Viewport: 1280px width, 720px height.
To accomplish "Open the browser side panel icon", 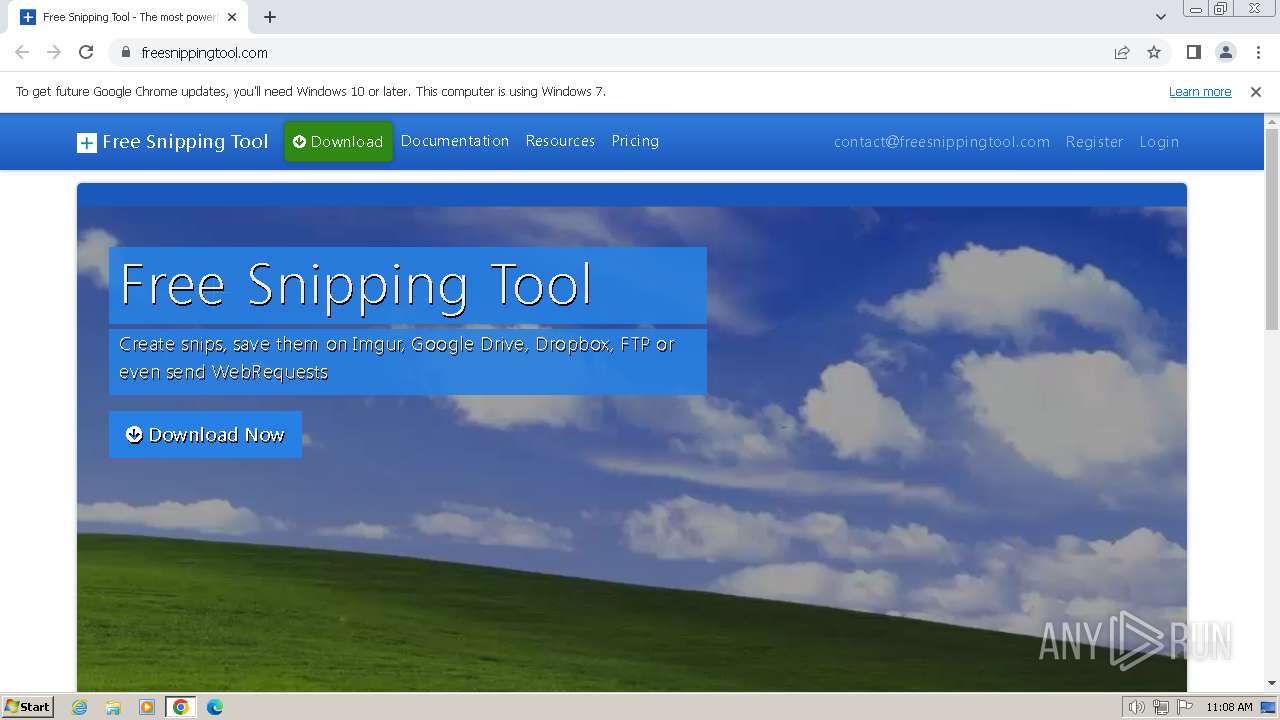I will coord(1193,52).
